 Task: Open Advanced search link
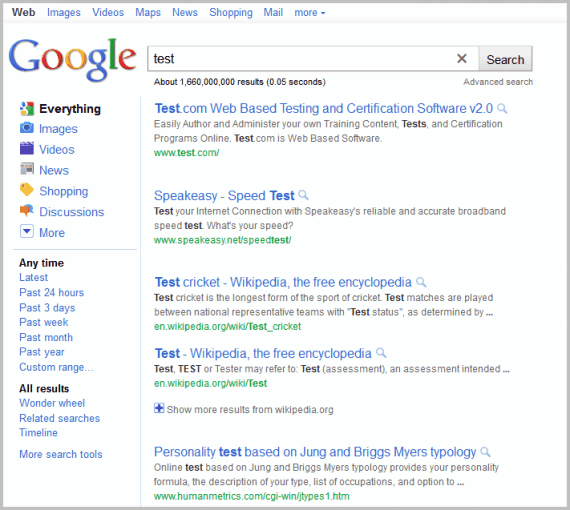coord(498,82)
